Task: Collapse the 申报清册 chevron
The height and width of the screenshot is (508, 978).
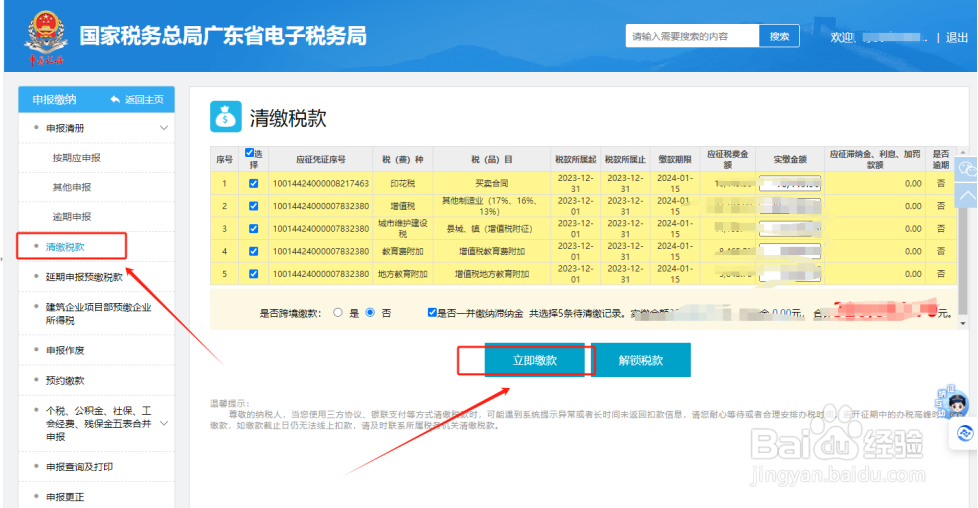Action: tap(163, 128)
